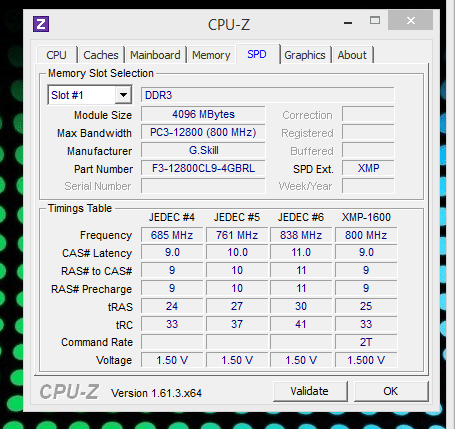Click the CPU-Z purple Z app icon

41,24
